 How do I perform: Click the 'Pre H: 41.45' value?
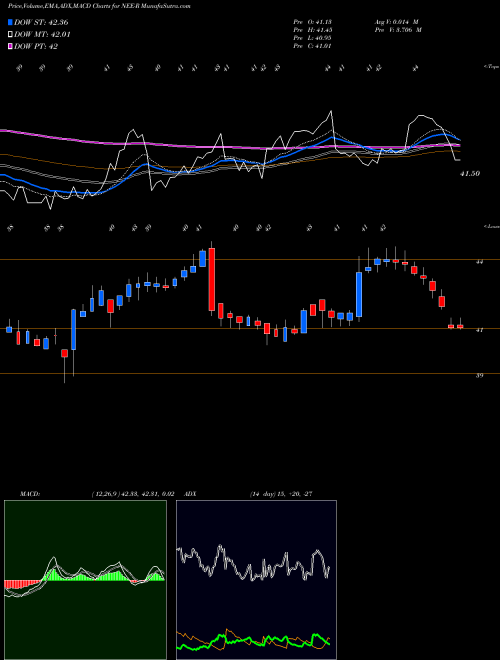pos(313,30)
